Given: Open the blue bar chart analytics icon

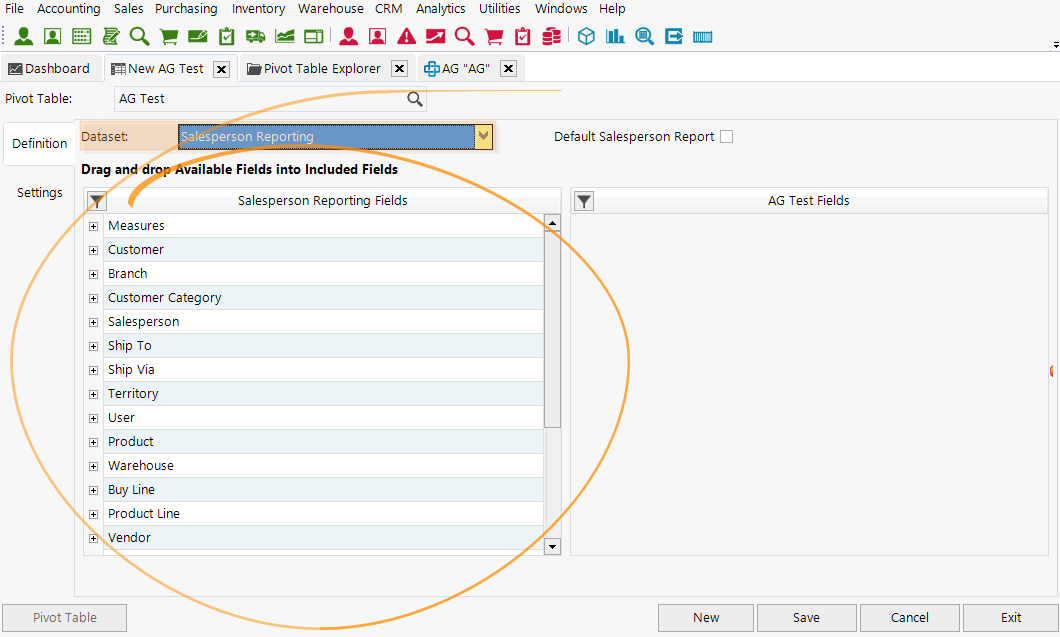Looking at the screenshot, I should pos(614,36).
